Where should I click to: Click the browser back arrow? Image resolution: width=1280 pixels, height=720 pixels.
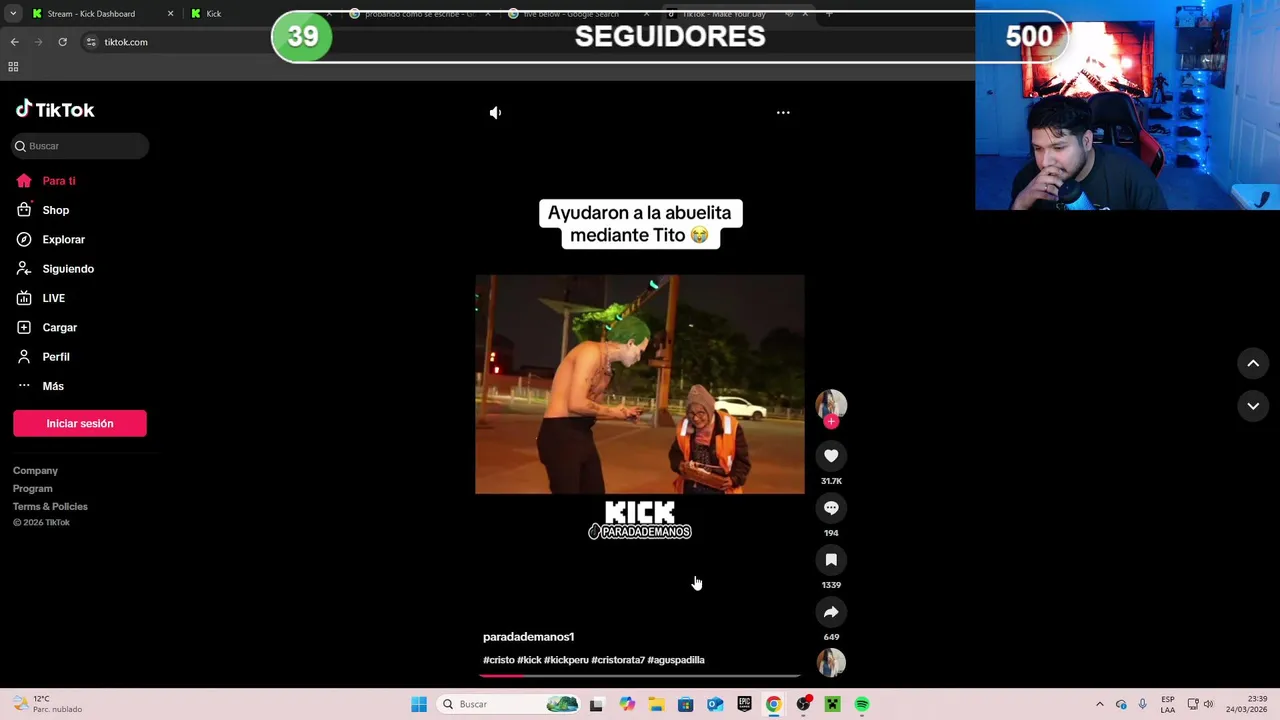(14, 42)
